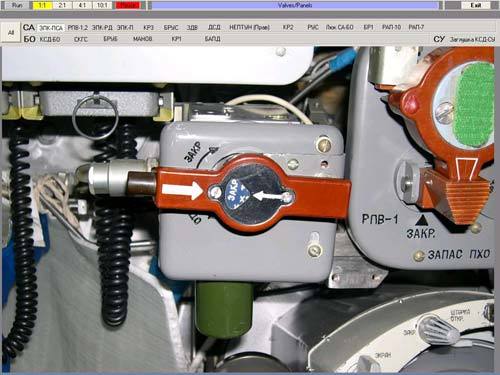The image size is (500, 375).
Task: Open the РПВ-1,2 panel tab
Action: 78,27
